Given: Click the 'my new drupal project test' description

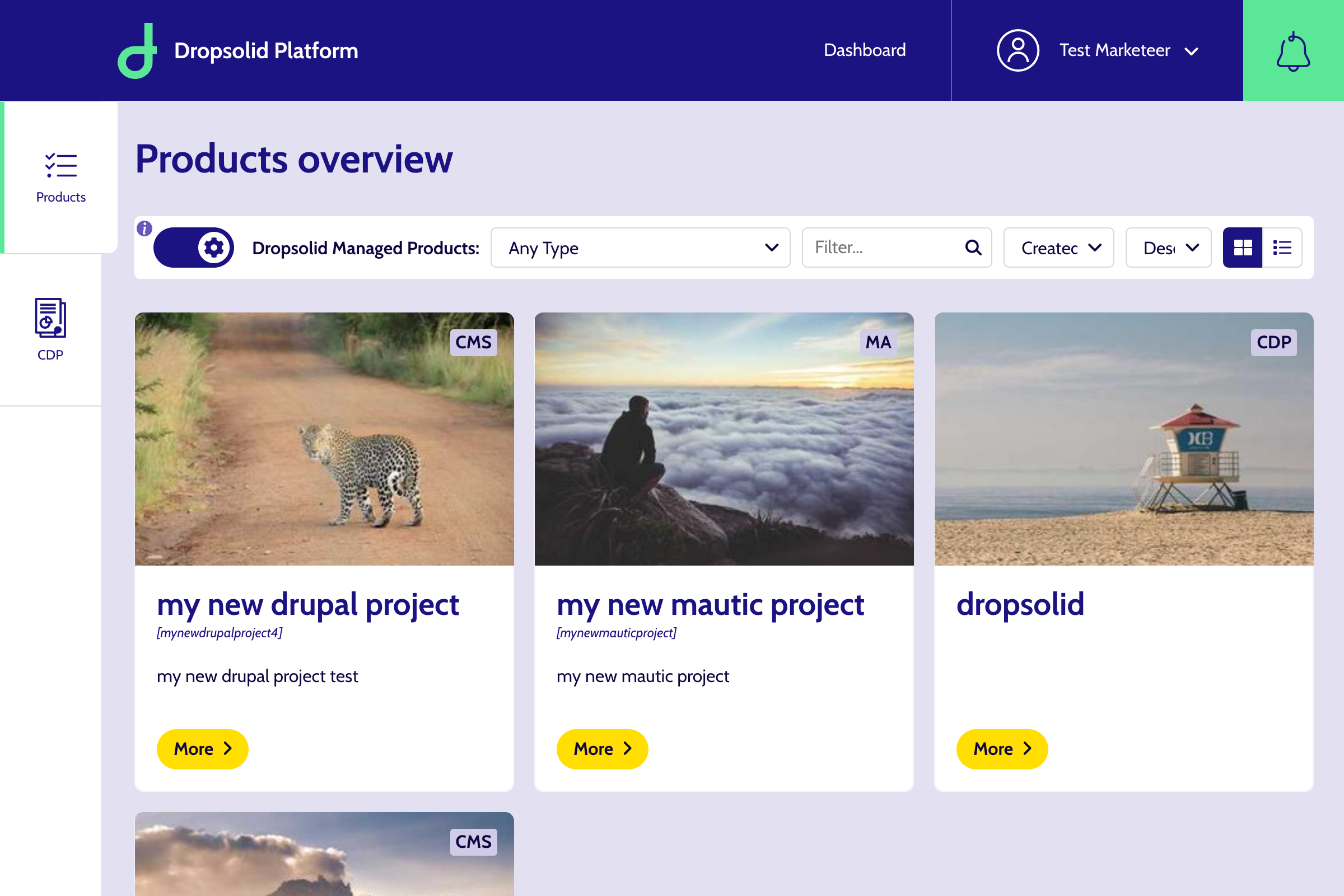Looking at the screenshot, I should click(258, 676).
